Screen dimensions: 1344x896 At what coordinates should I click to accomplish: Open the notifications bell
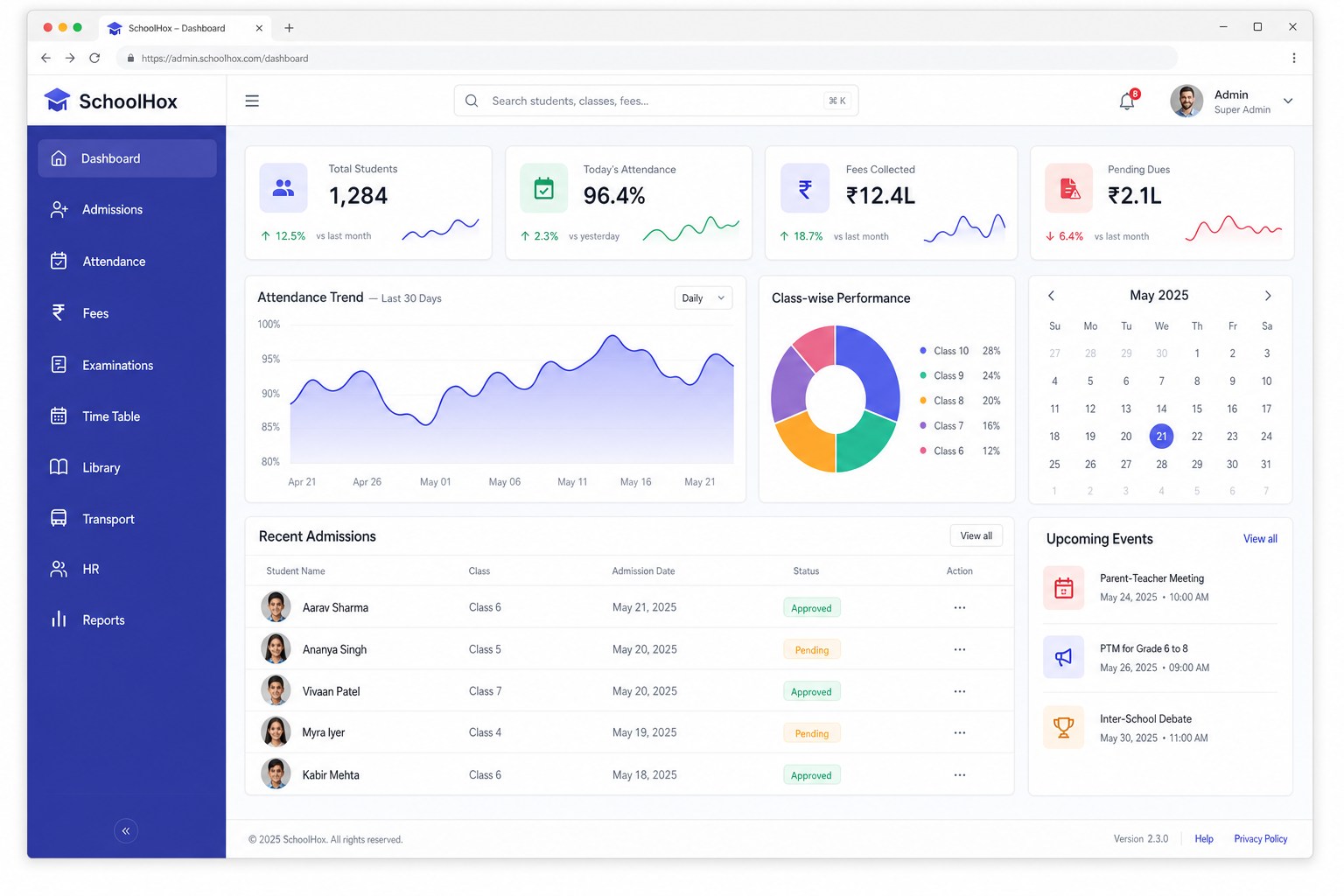[1127, 101]
